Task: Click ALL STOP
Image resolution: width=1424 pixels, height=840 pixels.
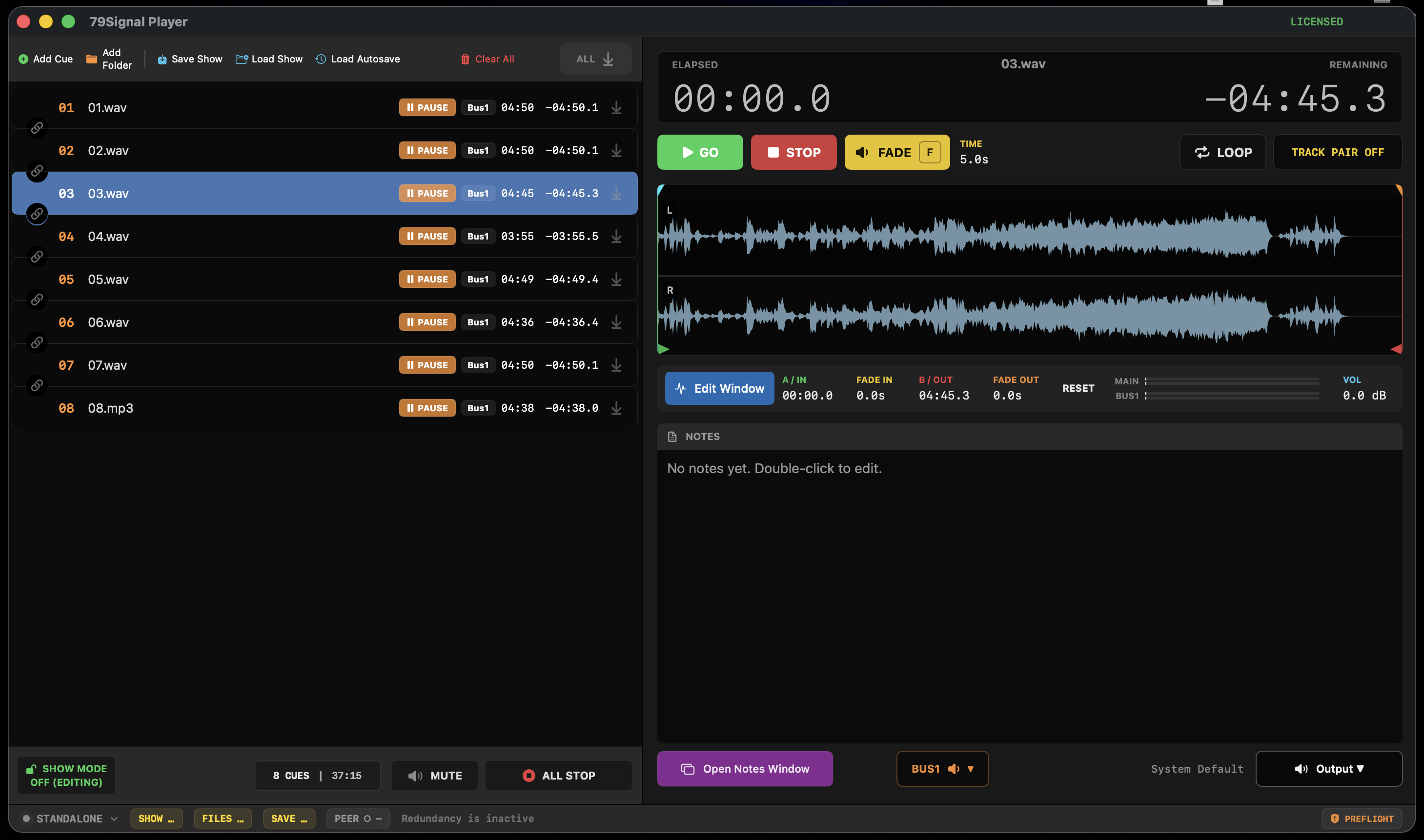Action: click(558, 776)
